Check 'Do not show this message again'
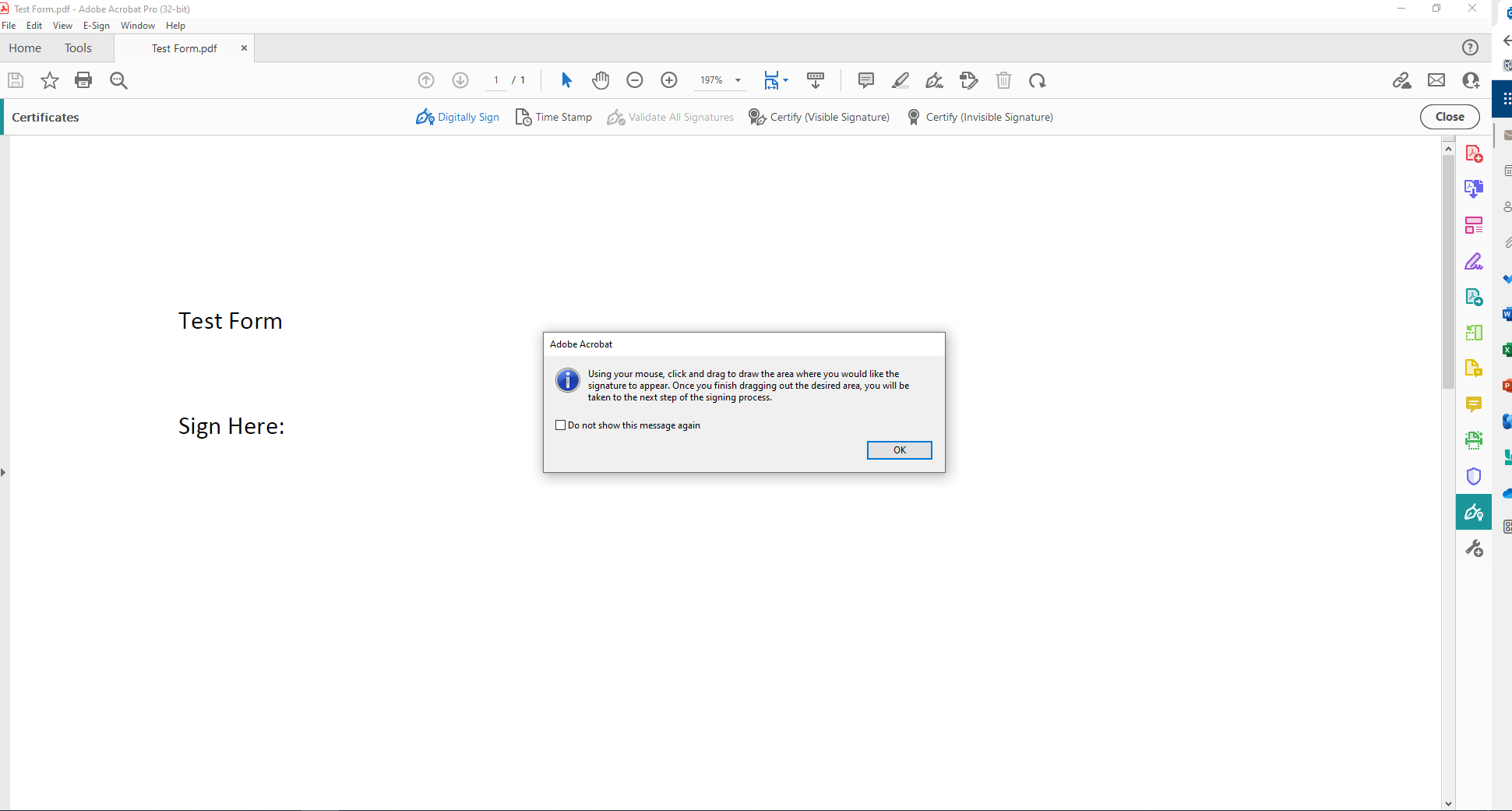This screenshot has height=811, width=1512. 560,425
